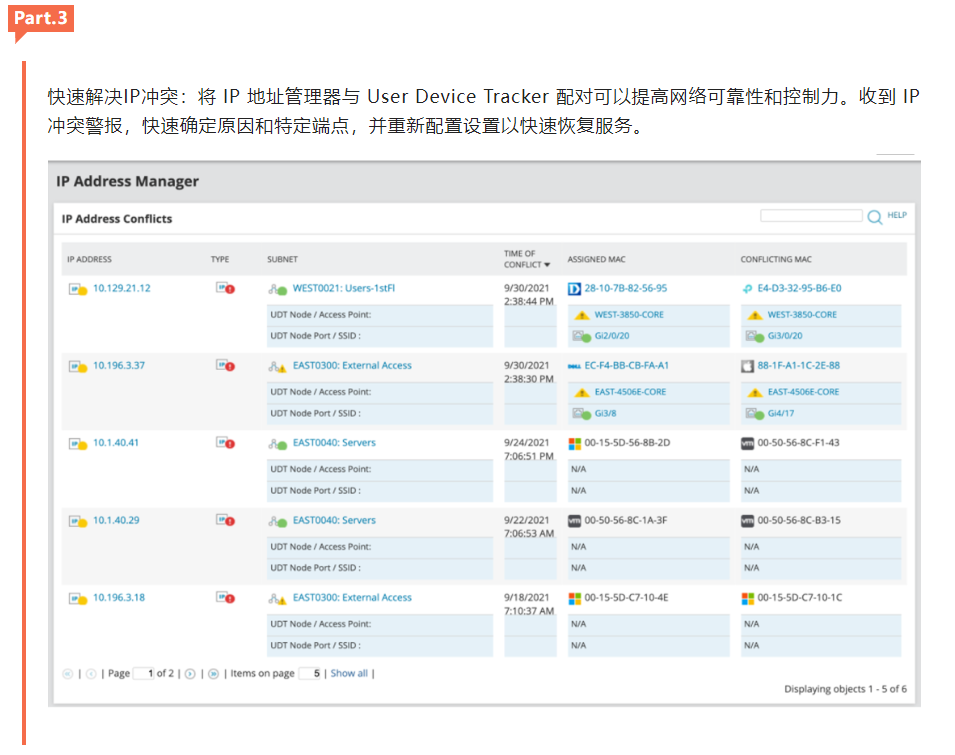Viewport: 955px width, 755px height.
Task: Open assigned node WEST-3850-CORE
Action: 629,315
